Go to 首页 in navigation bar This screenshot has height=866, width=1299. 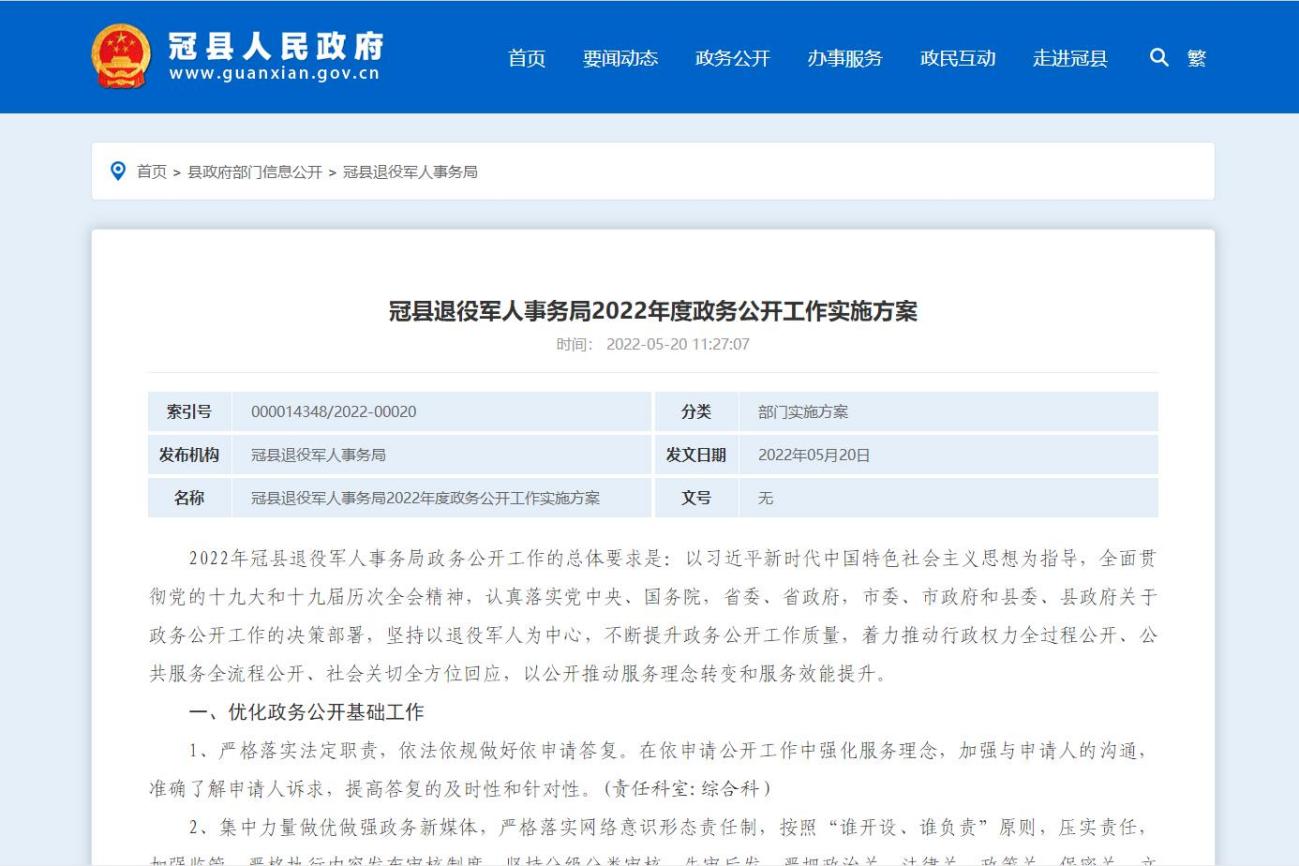527,58
